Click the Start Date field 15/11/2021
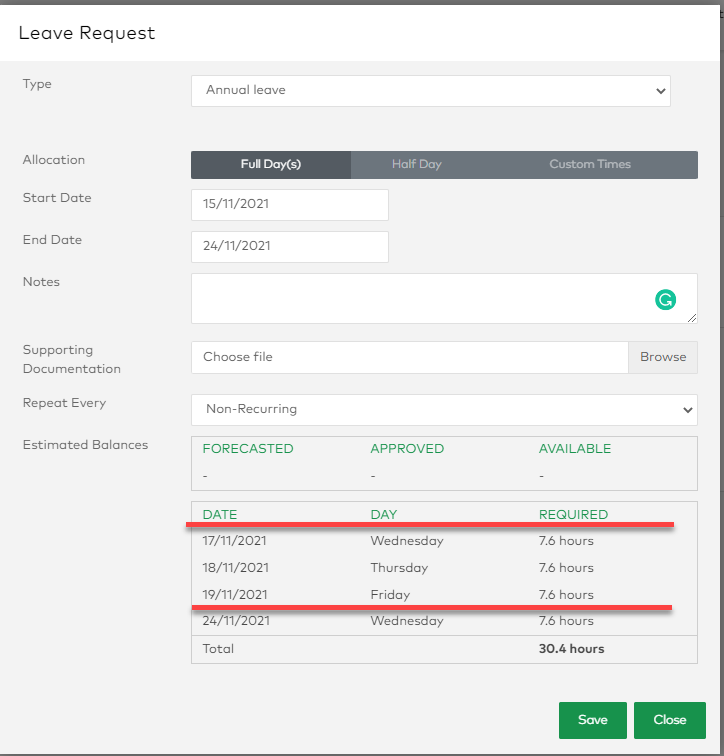 point(290,204)
